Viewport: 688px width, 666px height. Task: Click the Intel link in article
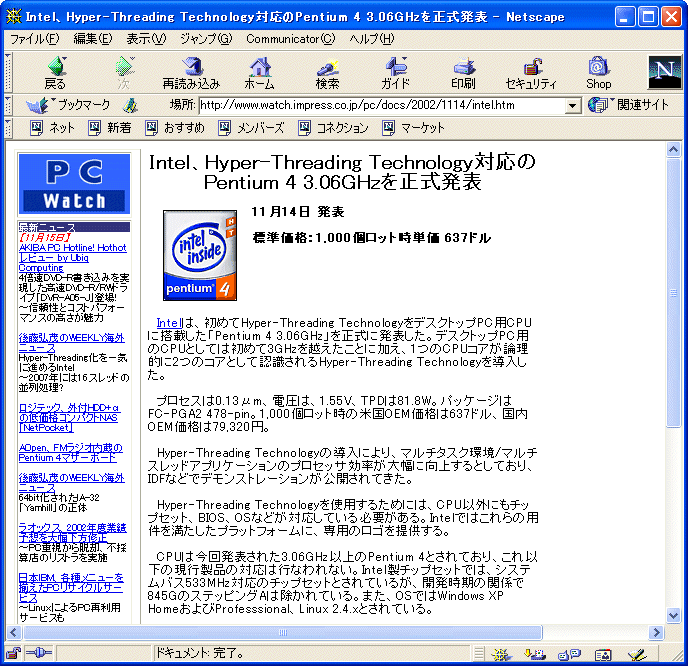169,323
